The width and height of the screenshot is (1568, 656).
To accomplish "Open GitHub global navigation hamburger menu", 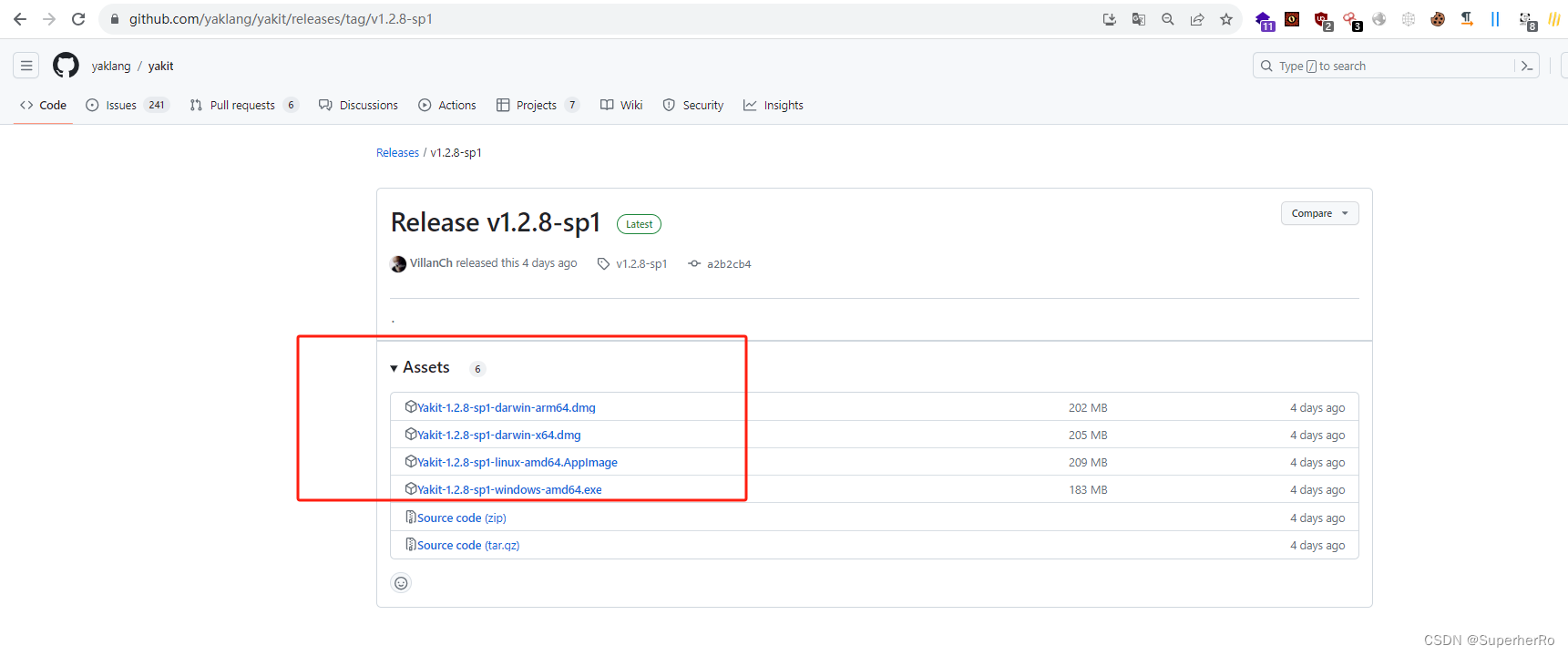I will click(x=26, y=66).
